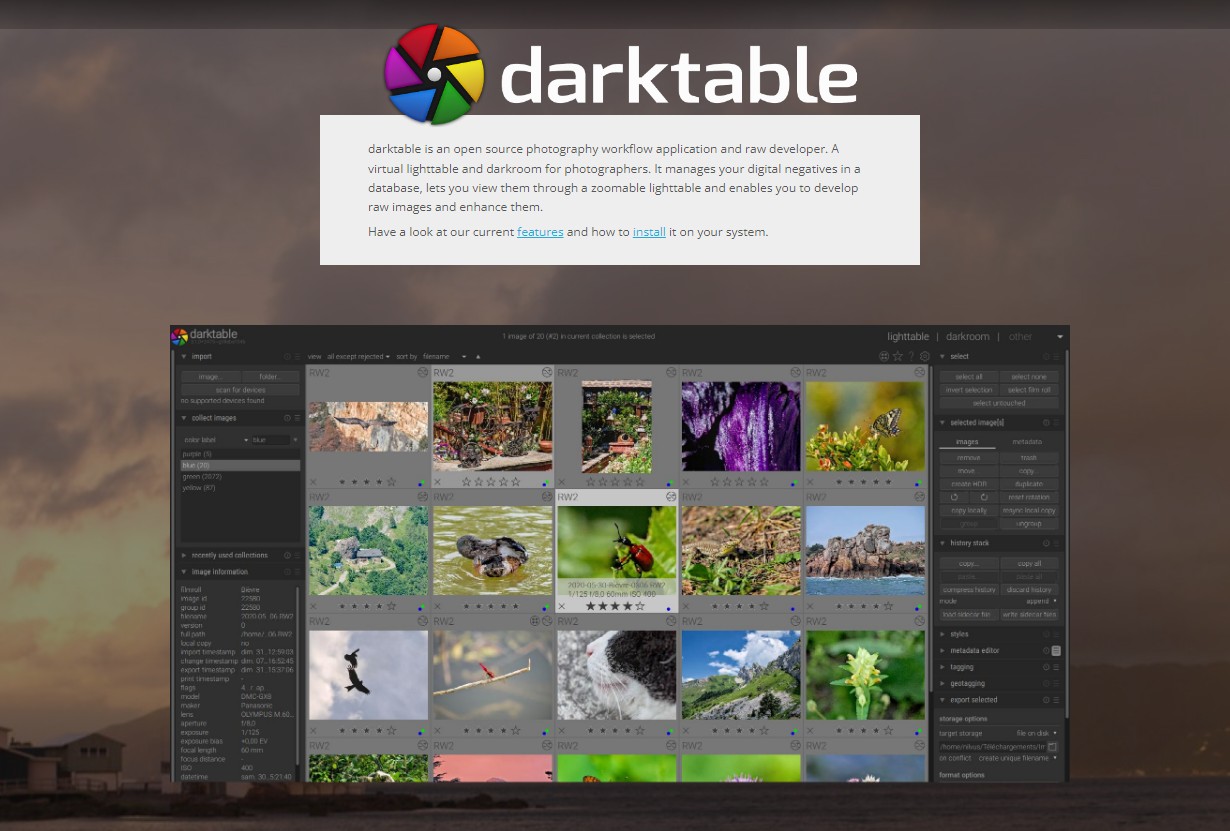
Task: Collapse the import module
Action: [x=183, y=356]
